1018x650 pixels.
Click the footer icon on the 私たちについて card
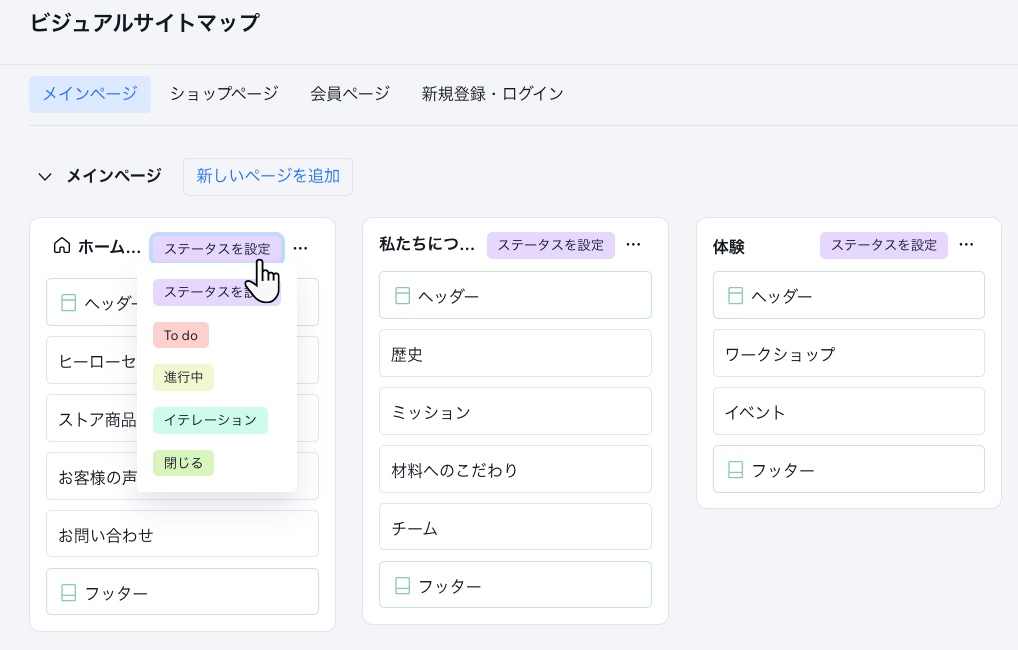click(402, 586)
